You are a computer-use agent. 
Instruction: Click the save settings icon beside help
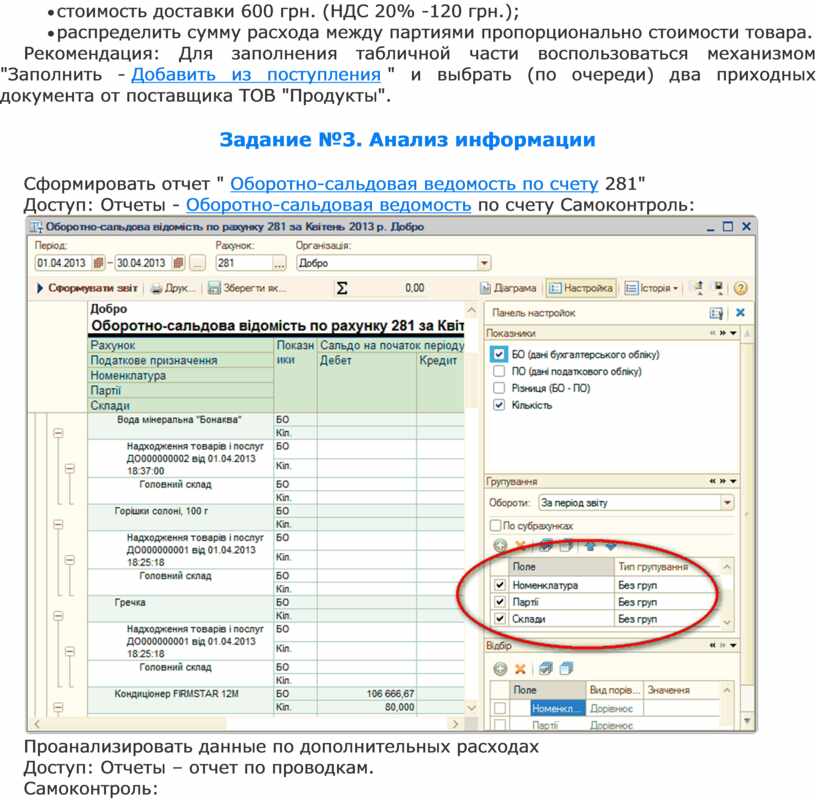[x=719, y=287]
